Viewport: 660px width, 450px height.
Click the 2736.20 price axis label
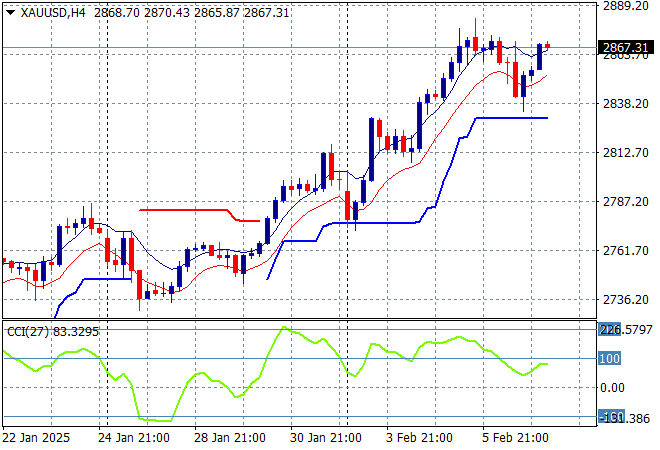(625, 300)
